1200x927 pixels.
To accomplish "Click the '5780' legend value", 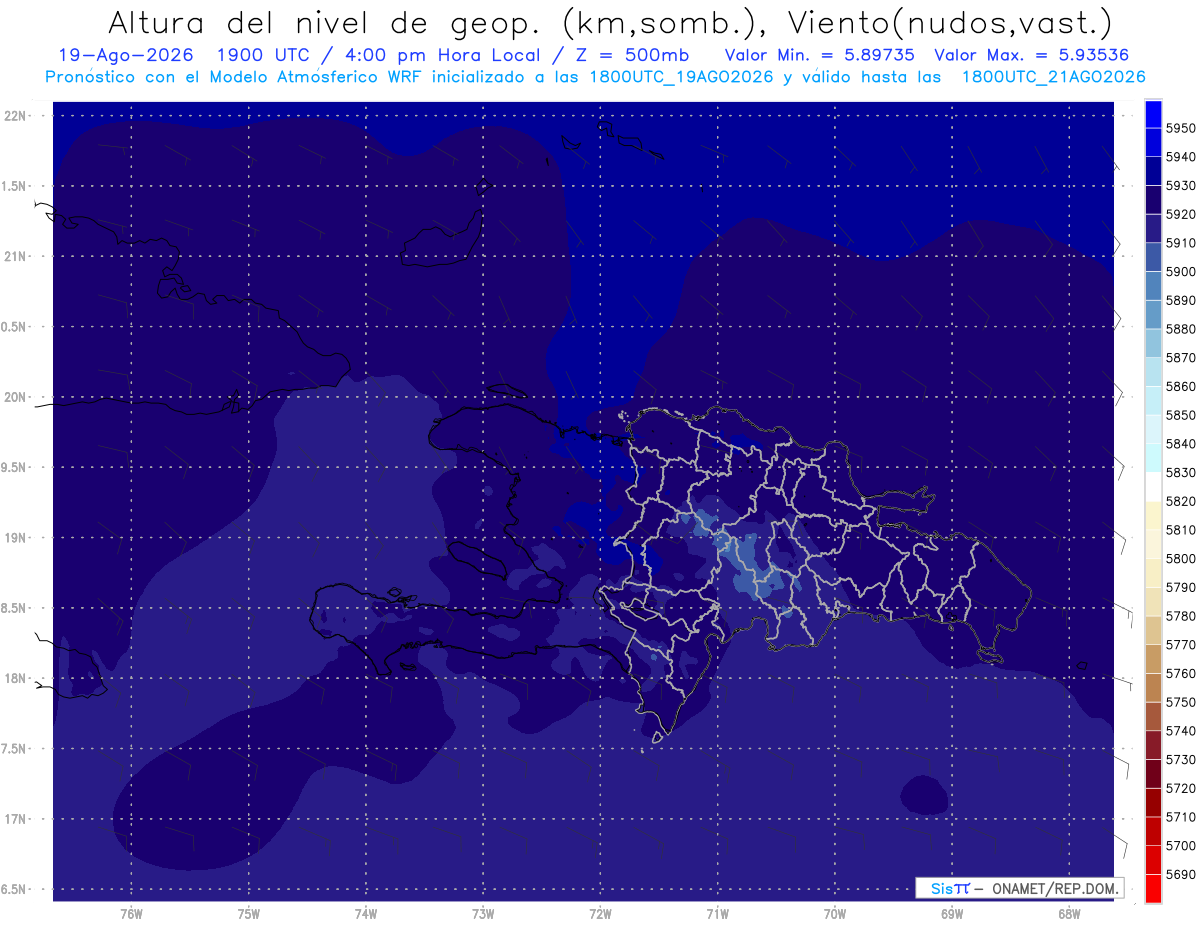I will tap(1181, 616).
